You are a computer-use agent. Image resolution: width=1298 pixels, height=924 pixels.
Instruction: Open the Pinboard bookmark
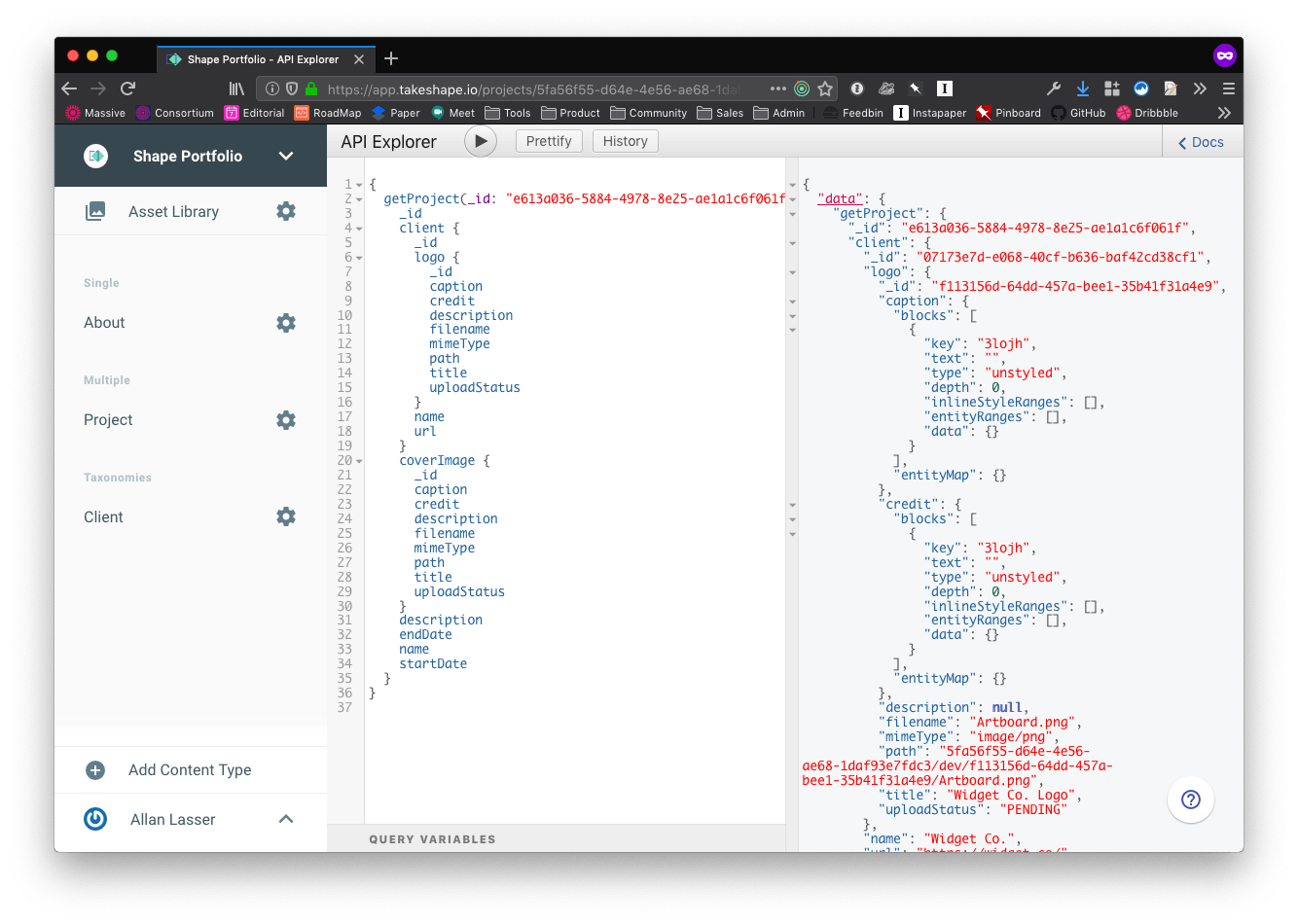pos(1009,113)
